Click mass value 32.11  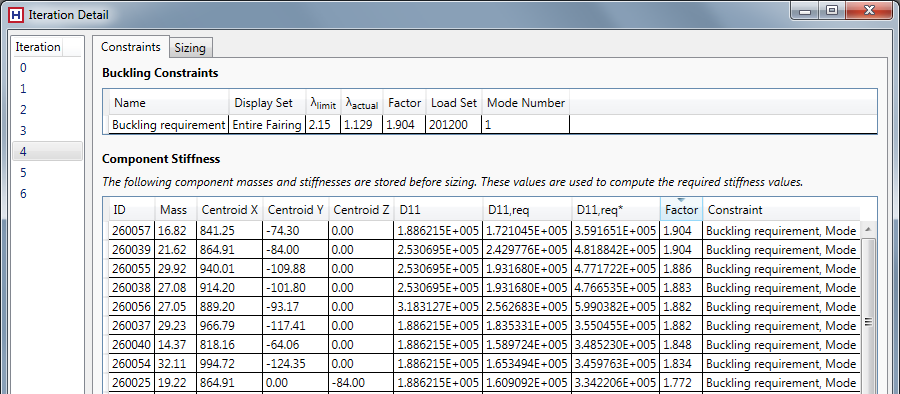(176, 364)
